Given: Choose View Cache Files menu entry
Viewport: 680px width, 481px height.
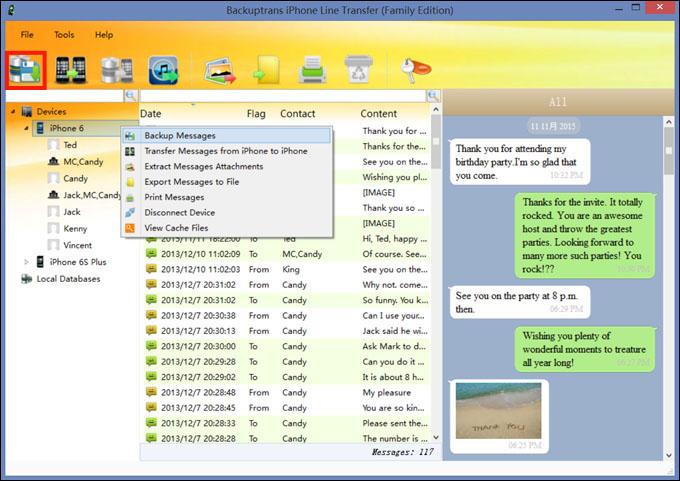Looking at the screenshot, I should point(226,228).
